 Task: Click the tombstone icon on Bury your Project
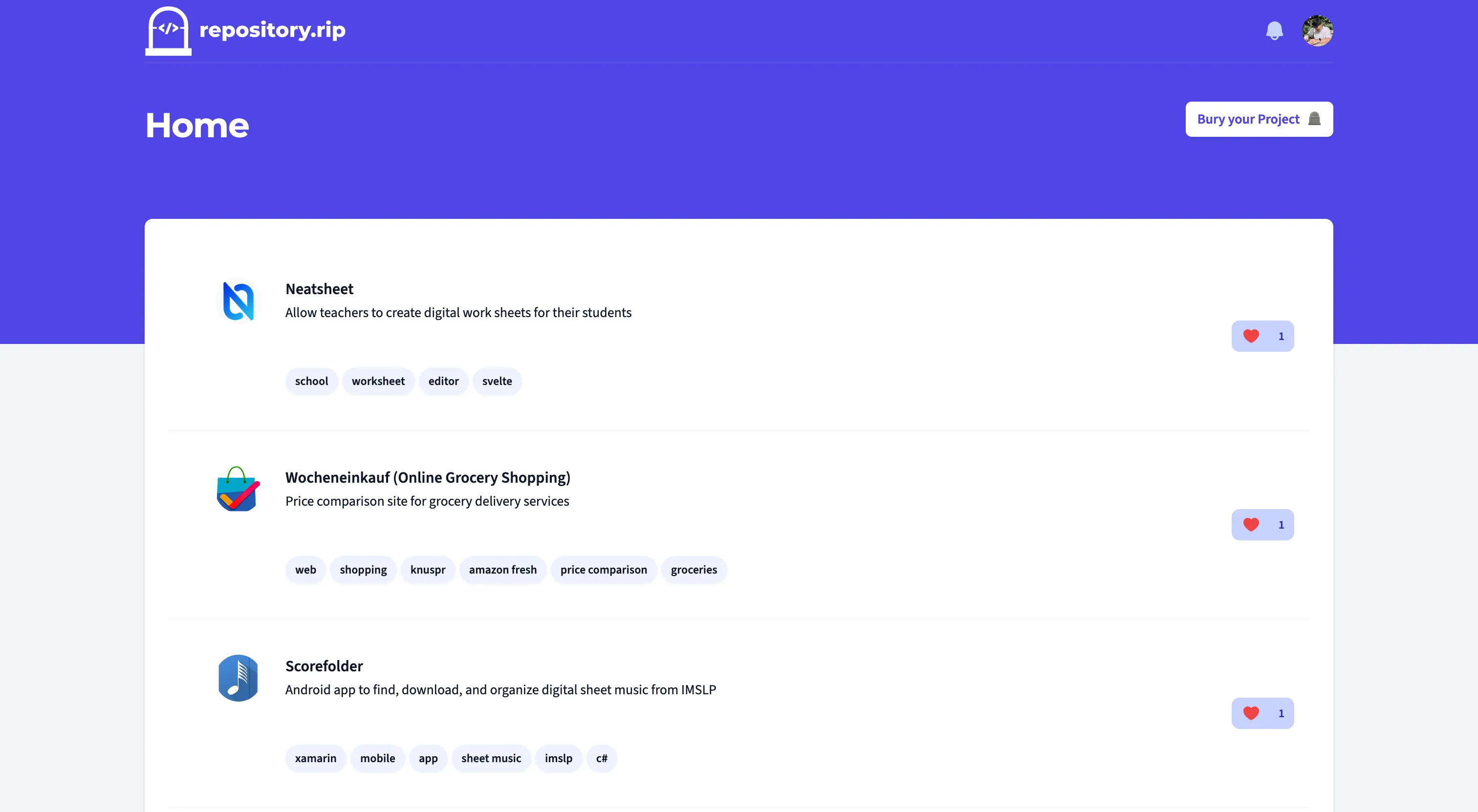tap(1316, 119)
